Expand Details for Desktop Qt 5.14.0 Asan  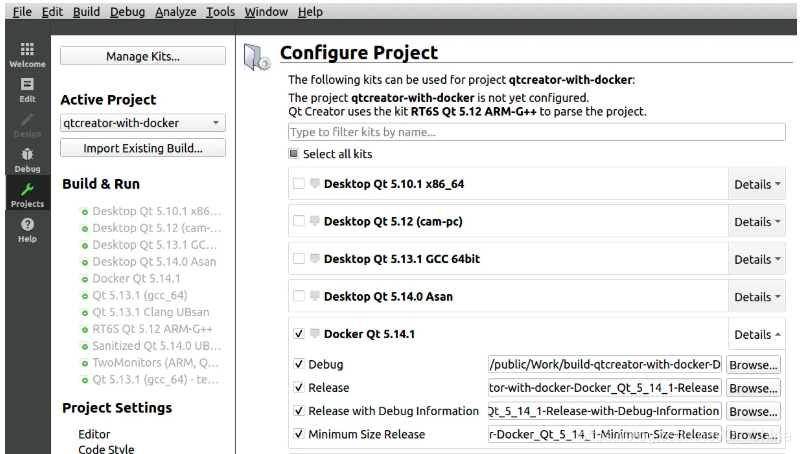tap(757, 297)
